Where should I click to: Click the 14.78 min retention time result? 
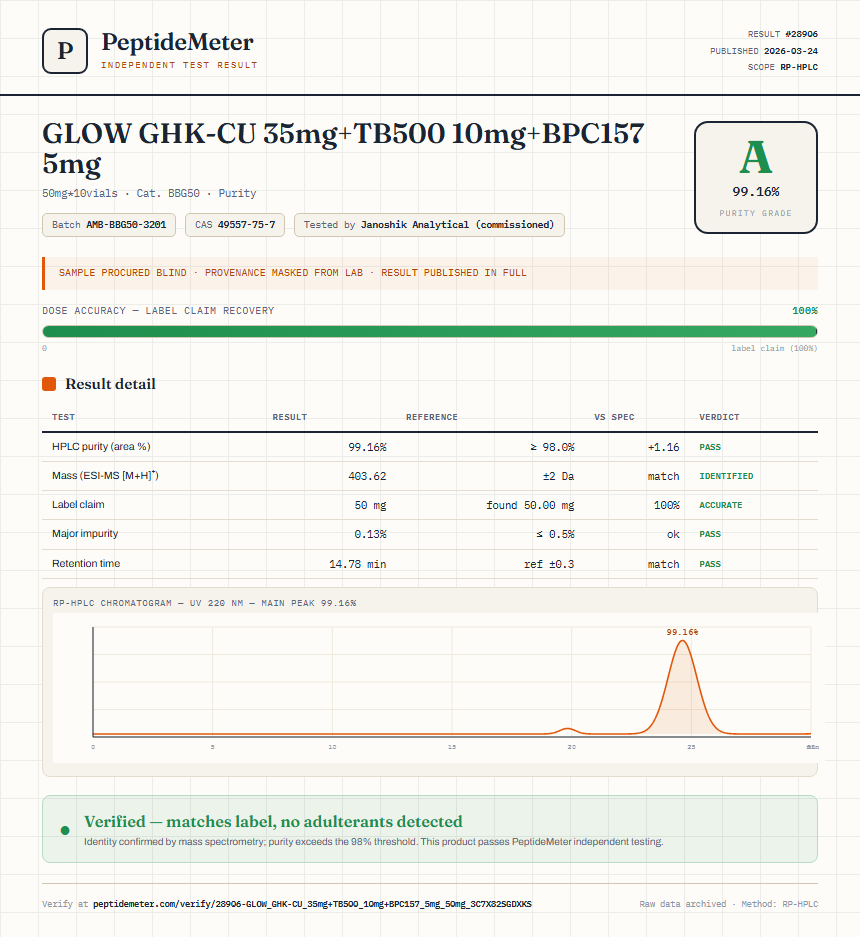click(357, 564)
